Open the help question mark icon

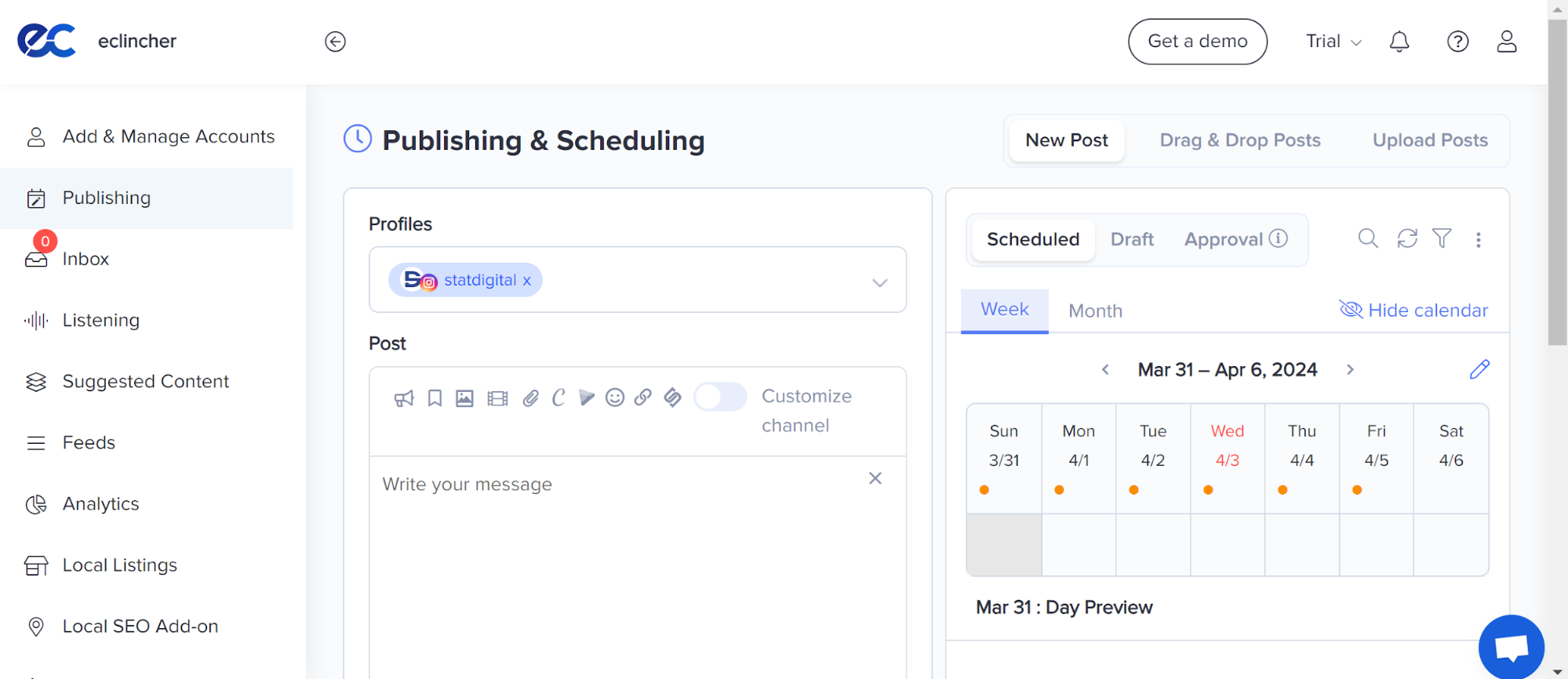point(1457,42)
